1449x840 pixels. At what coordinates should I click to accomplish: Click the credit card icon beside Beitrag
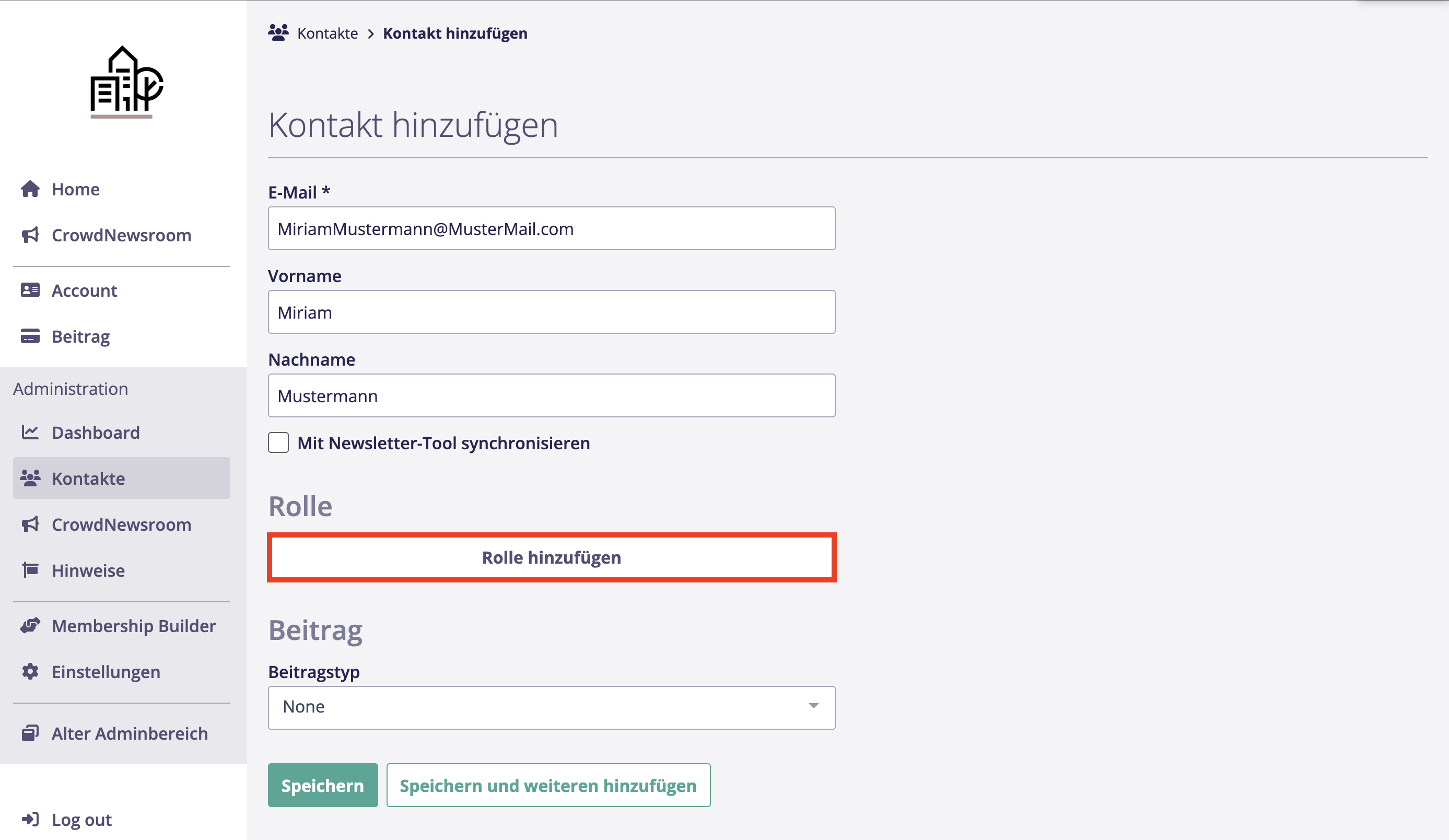pyautogui.click(x=30, y=336)
